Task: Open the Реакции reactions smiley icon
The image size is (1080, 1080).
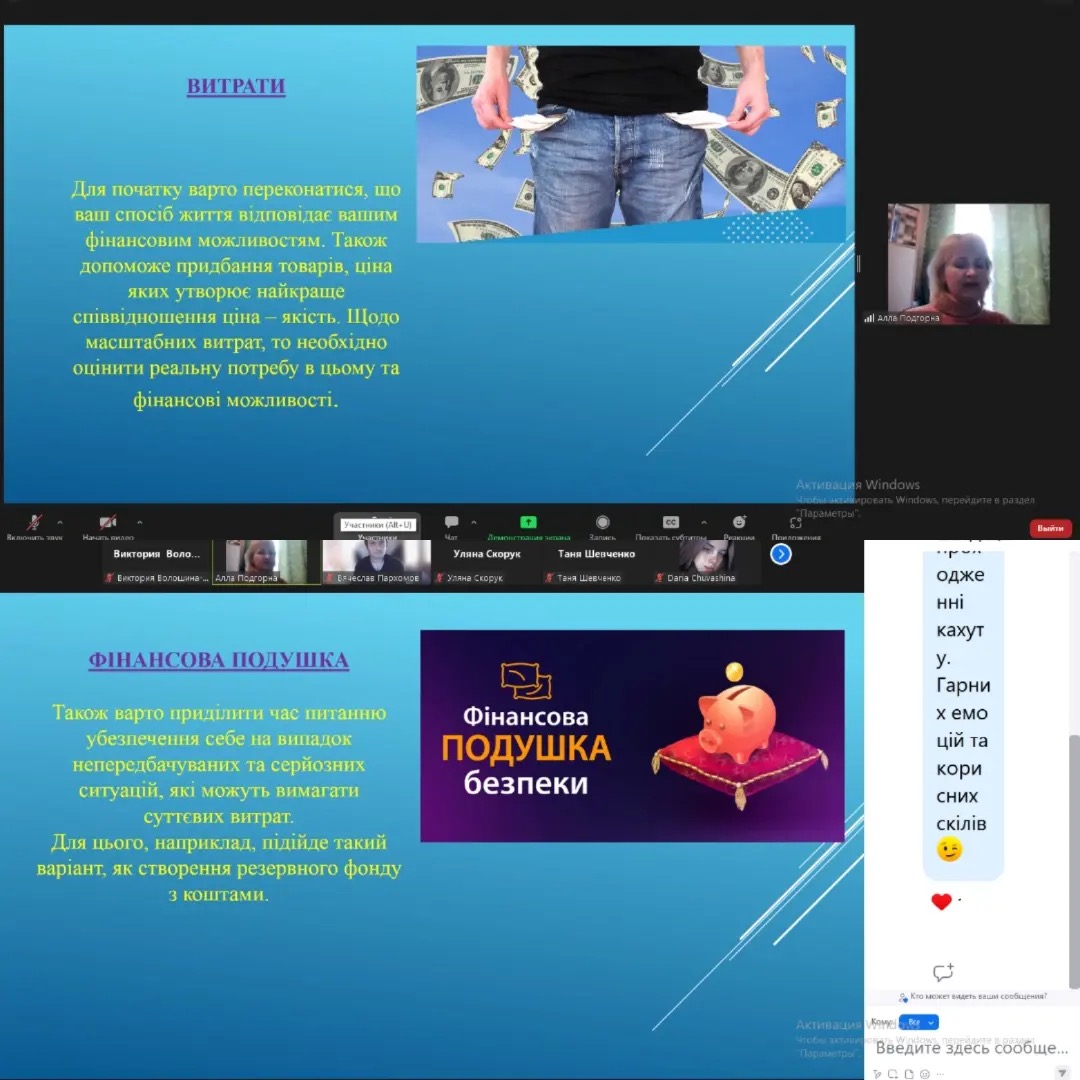Action: pos(739,523)
